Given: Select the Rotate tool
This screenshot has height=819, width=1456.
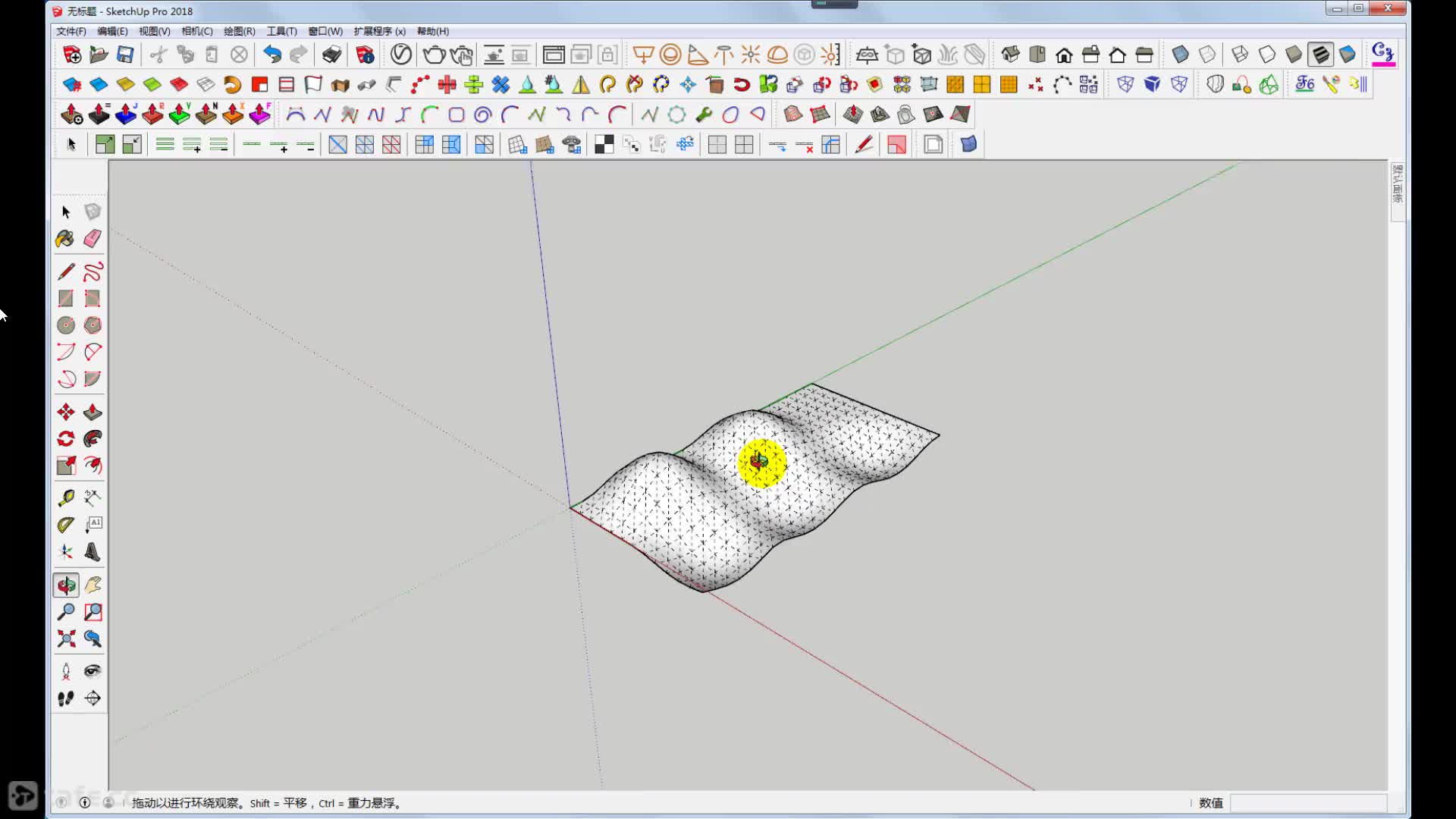Looking at the screenshot, I should click(x=66, y=439).
